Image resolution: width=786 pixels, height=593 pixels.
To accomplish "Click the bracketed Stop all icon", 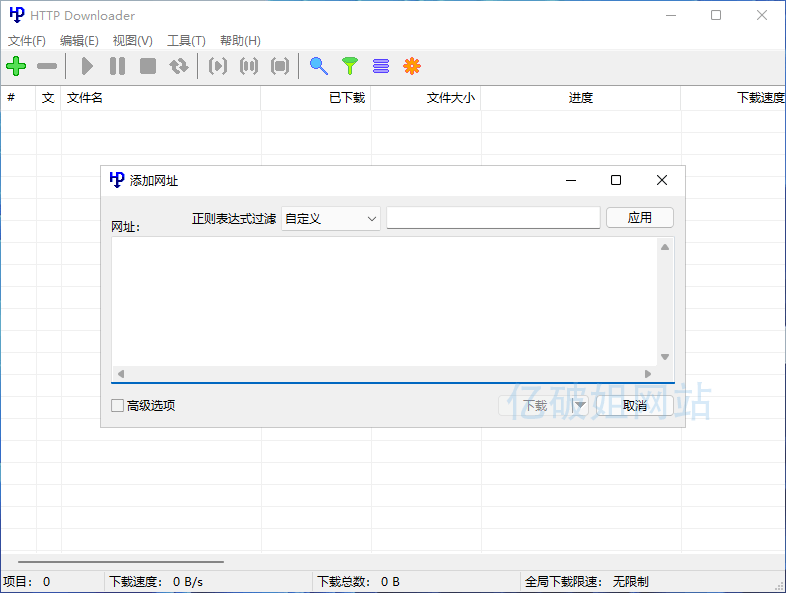I will (x=280, y=66).
